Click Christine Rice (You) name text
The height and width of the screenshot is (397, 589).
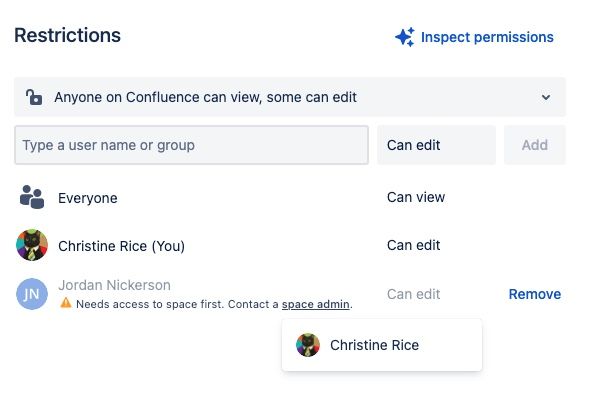121,246
